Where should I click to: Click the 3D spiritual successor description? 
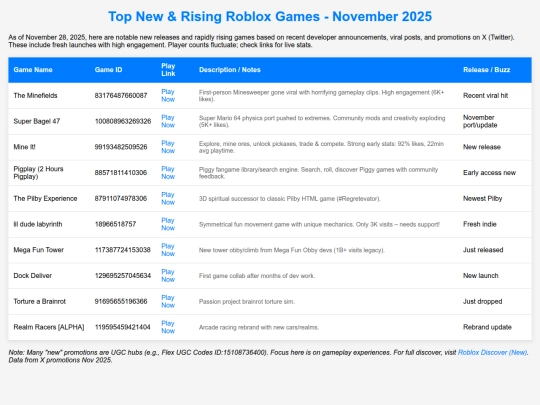pos(289,198)
